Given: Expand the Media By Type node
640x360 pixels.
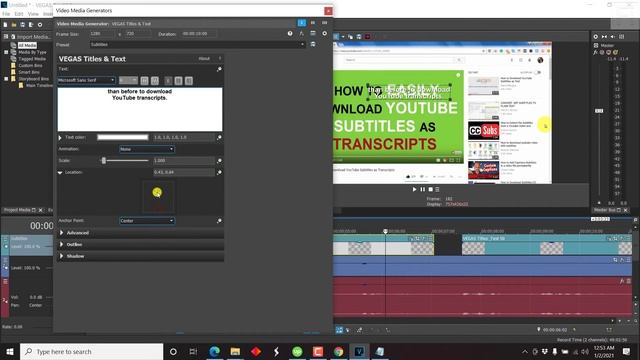Looking at the screenshot, I should pos(6,52).
